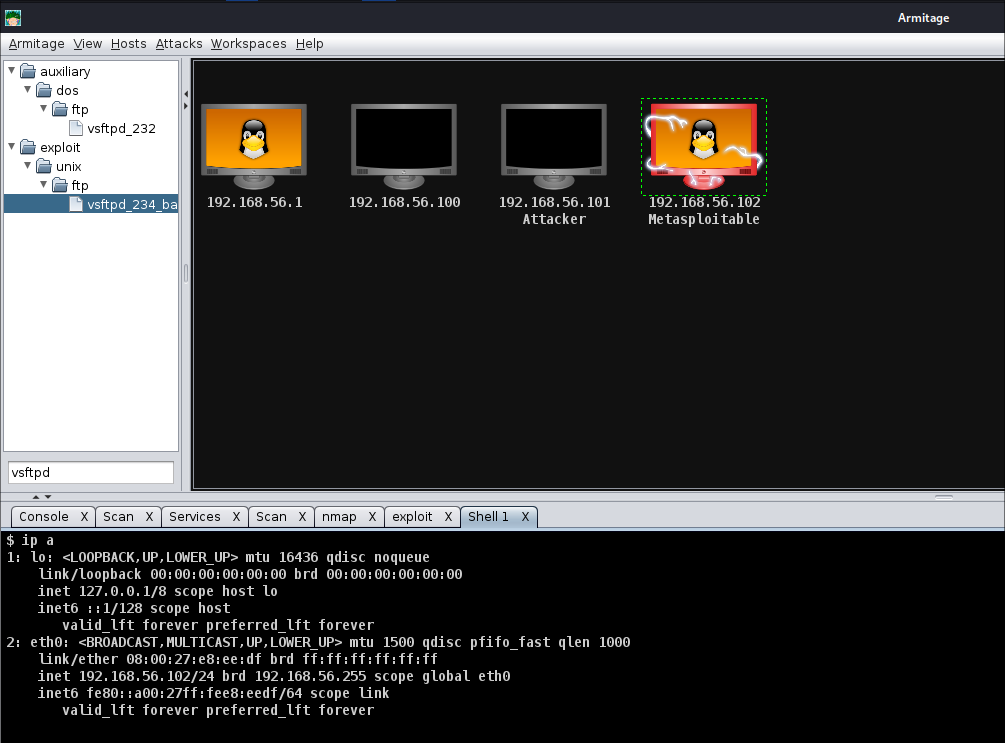Select the compromised Metasploitable host icon

click(704, 145)
